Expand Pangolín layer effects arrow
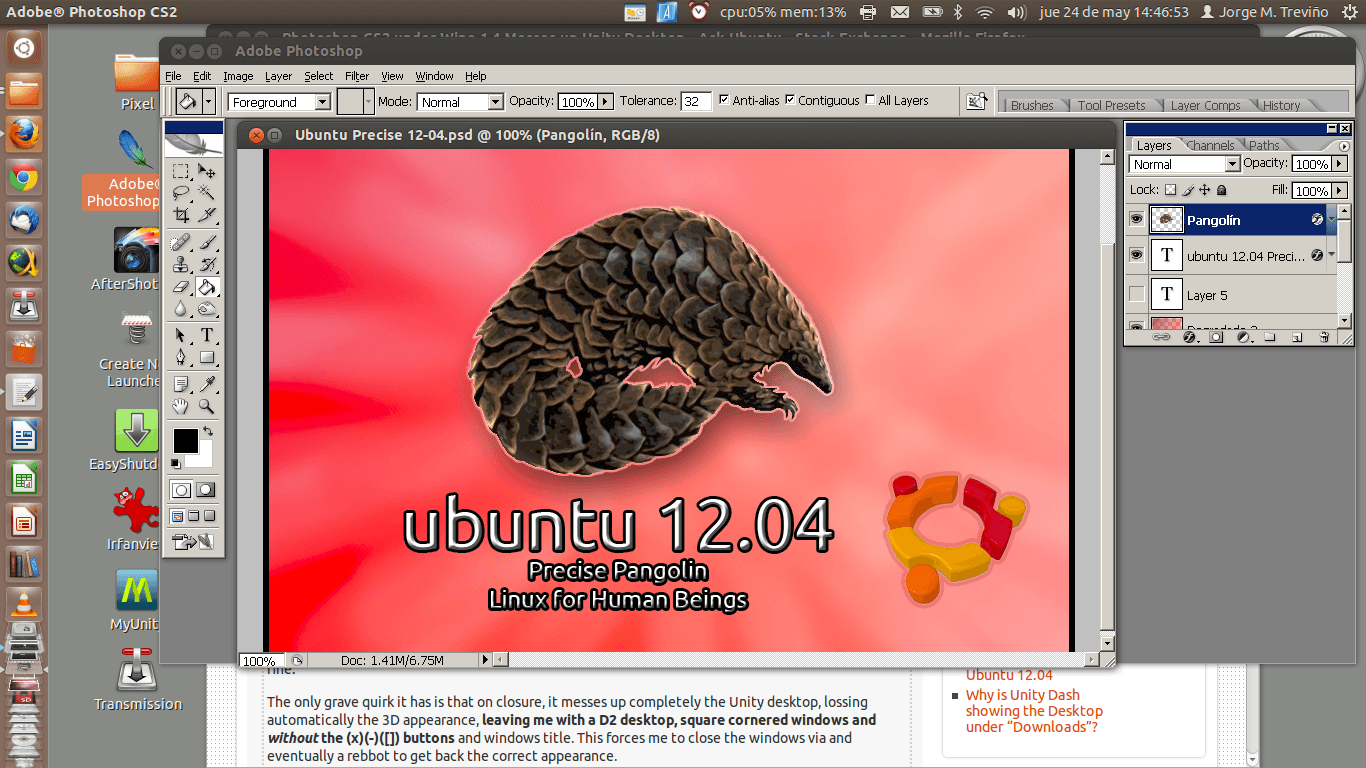Viewport: 1366px width, 768px height. 1331,219
